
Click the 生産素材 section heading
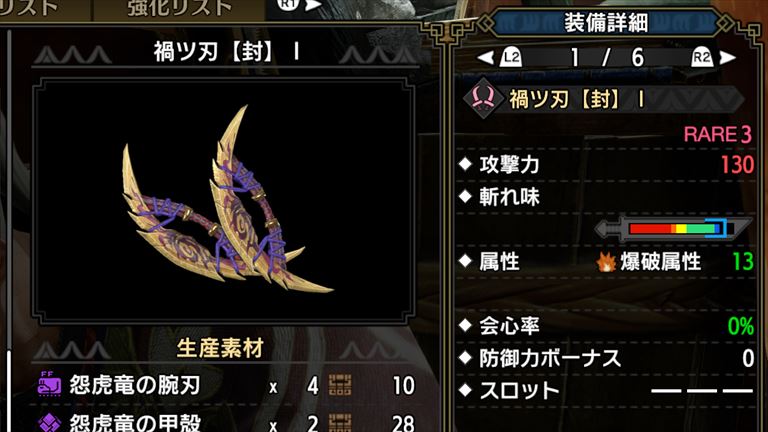(220, 348)
